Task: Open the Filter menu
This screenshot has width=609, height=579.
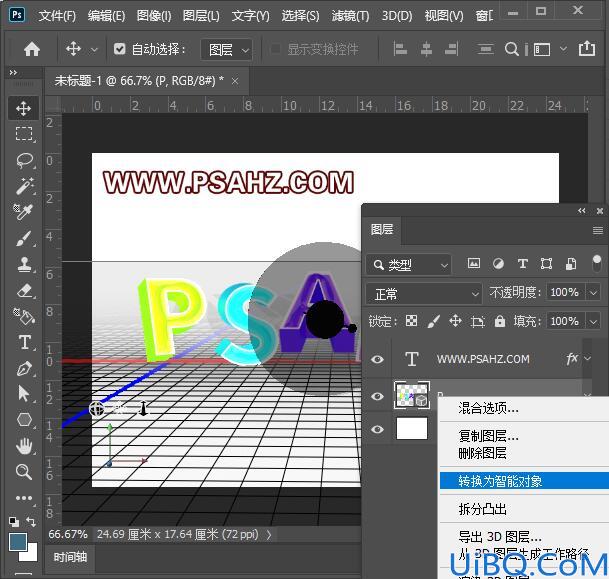Action: [x=350, y=16]
